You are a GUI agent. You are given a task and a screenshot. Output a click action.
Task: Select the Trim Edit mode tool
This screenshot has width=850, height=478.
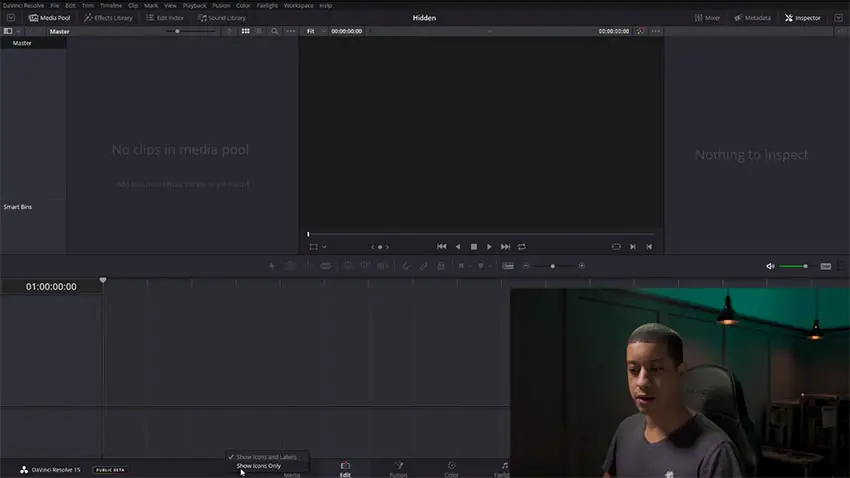point(290,266)
